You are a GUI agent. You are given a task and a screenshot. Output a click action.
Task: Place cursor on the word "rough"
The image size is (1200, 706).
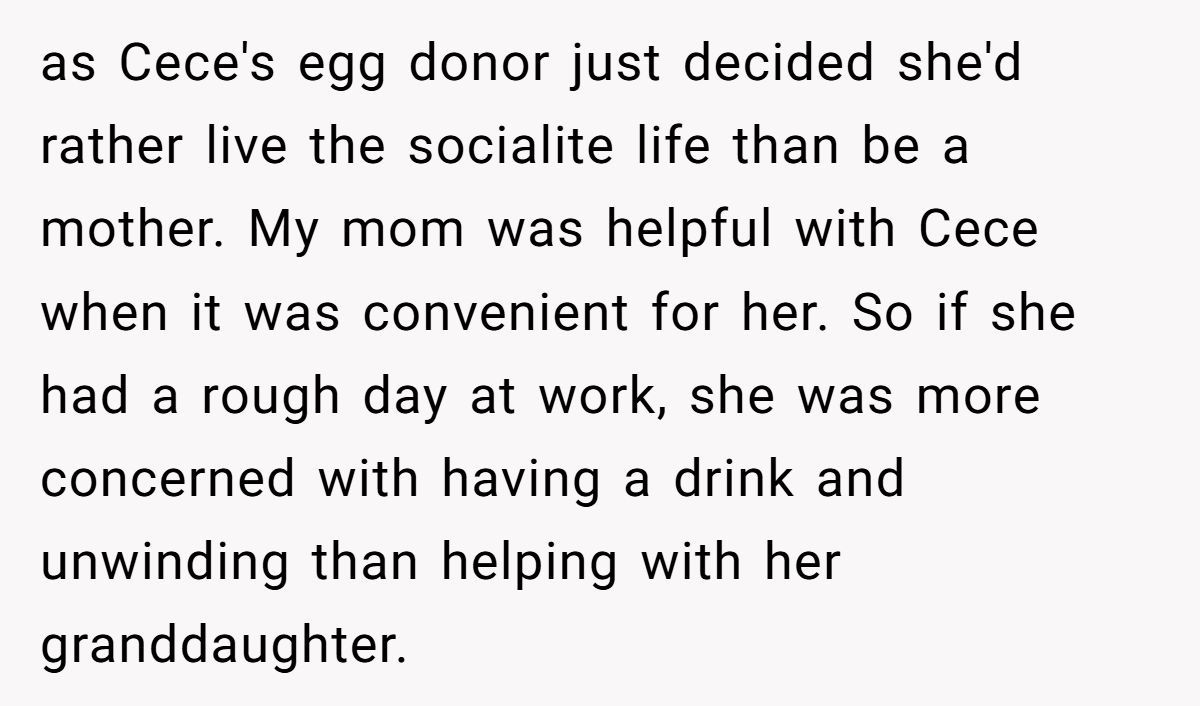[270, 397]
